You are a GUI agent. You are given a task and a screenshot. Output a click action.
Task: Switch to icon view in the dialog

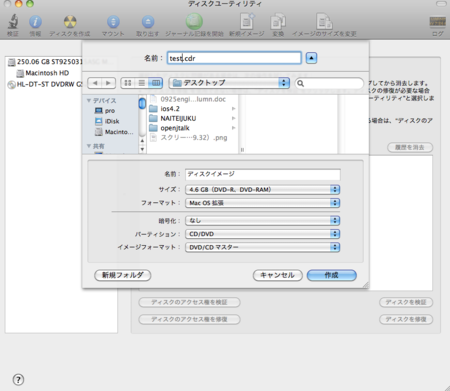coord(128,83)
